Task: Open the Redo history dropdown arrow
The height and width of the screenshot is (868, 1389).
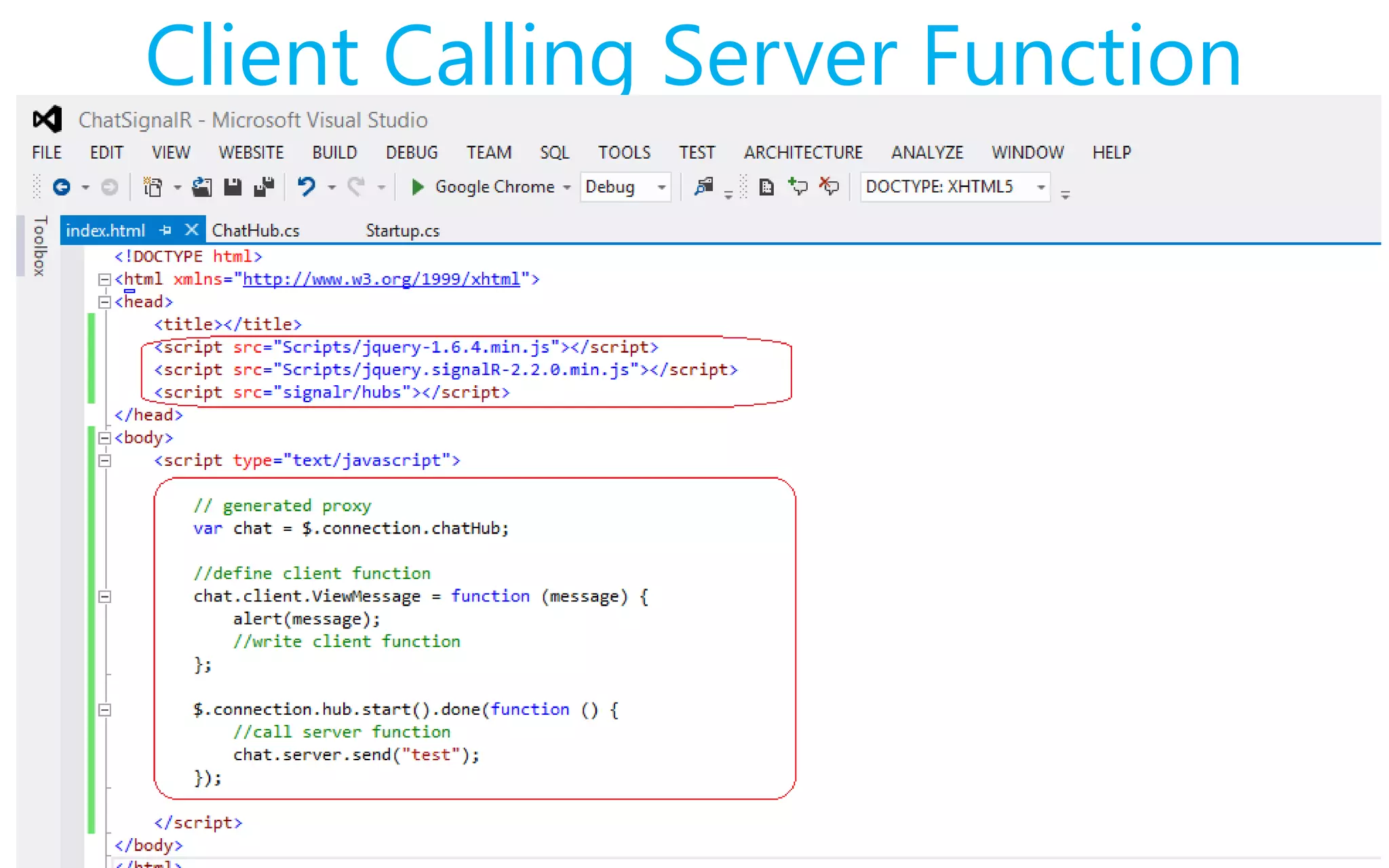Action: coord(382,187)
